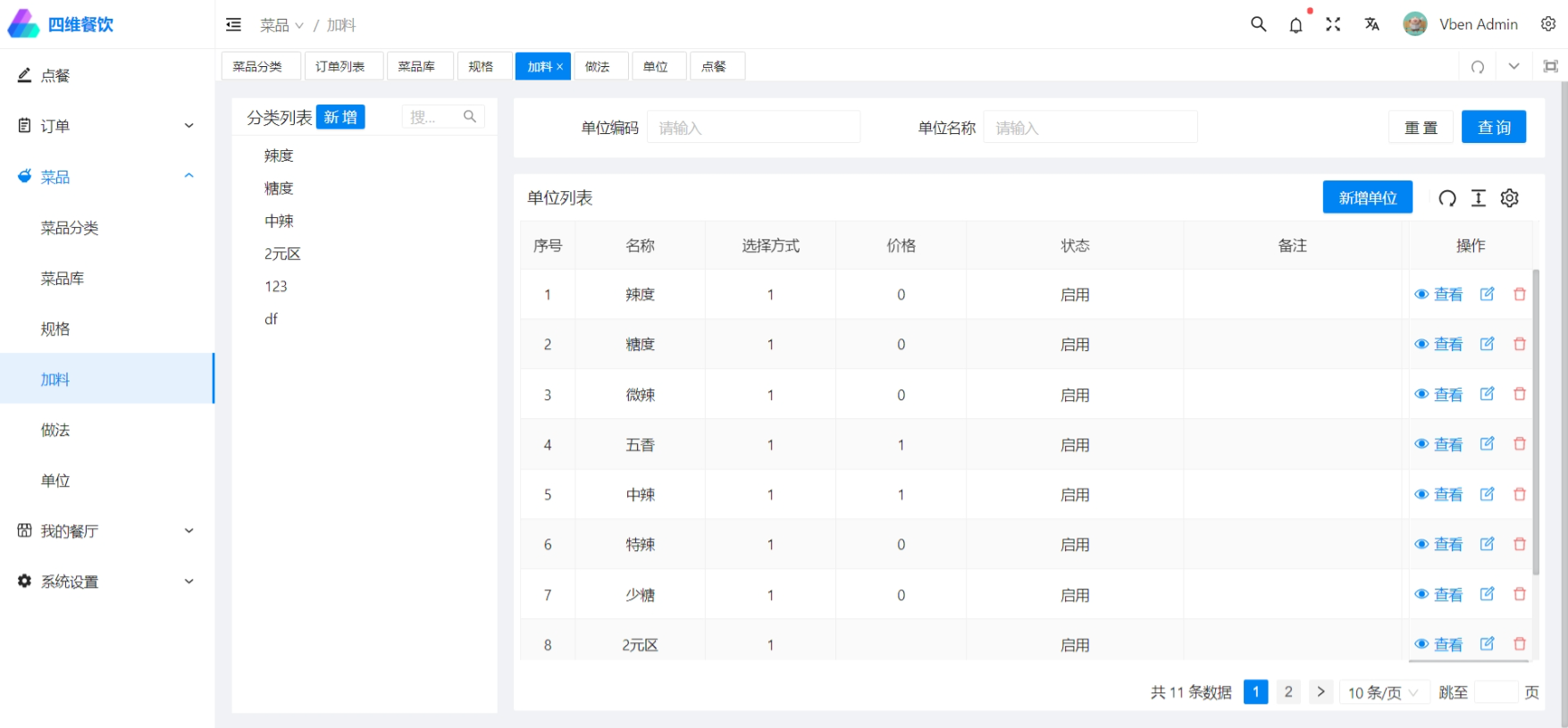Image resolution: width=1568 pixels, height=728 pixels.
Task: Refresh the current tab page icon
Action: point(1478,67)
